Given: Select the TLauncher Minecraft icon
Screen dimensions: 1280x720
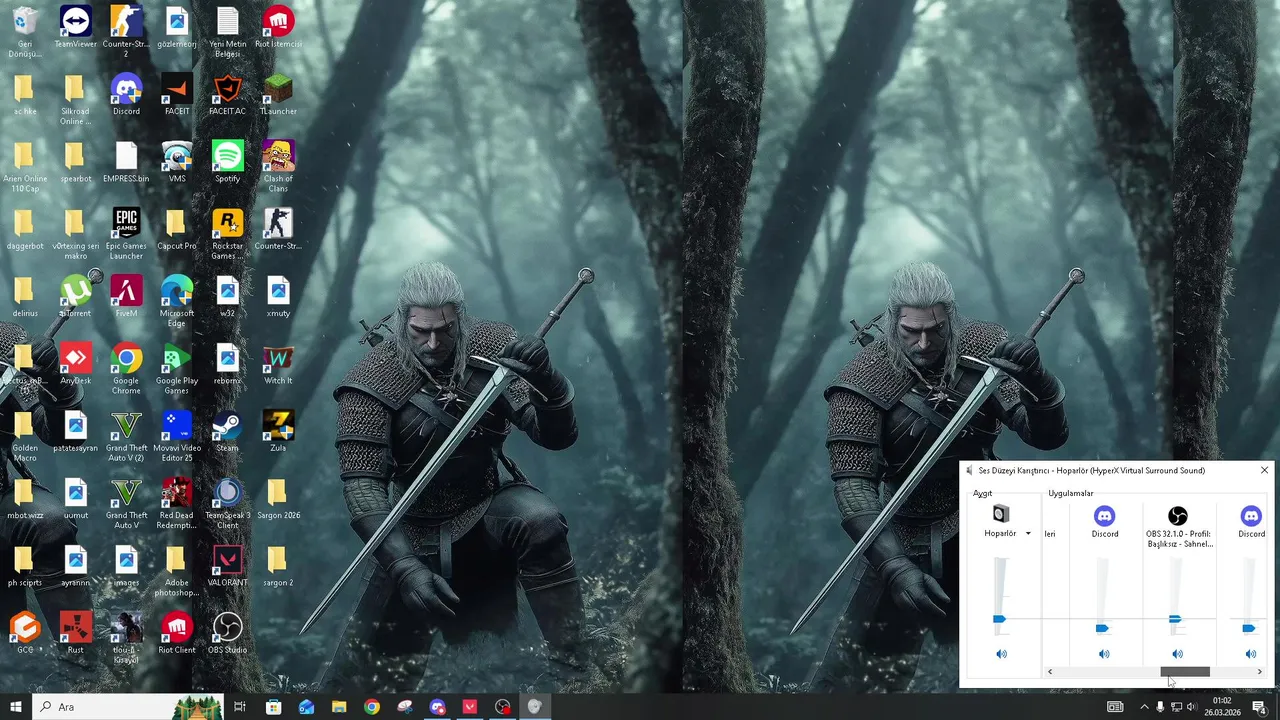Looking at the screenshot, I should point(278,95).
